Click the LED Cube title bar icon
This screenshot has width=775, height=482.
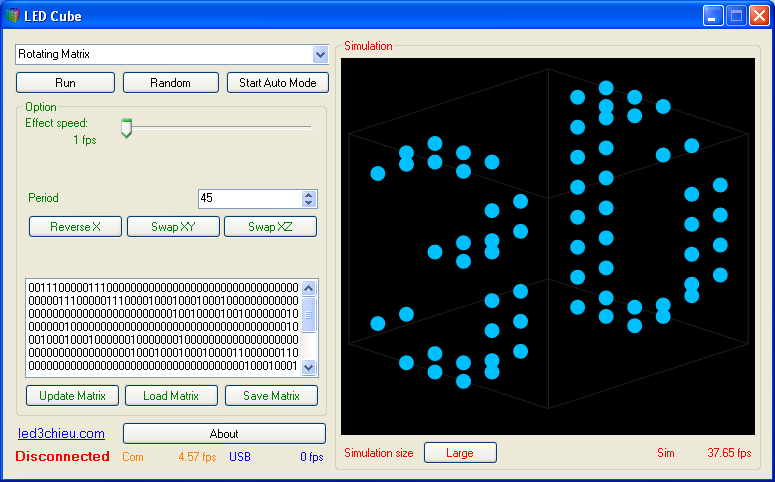click(12, 16)
